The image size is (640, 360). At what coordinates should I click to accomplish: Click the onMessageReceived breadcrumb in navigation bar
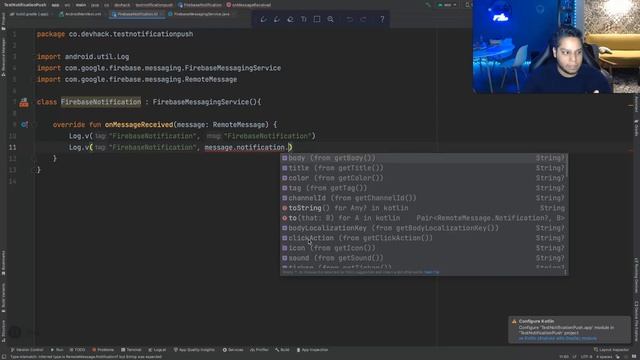(x=249, y=5)
